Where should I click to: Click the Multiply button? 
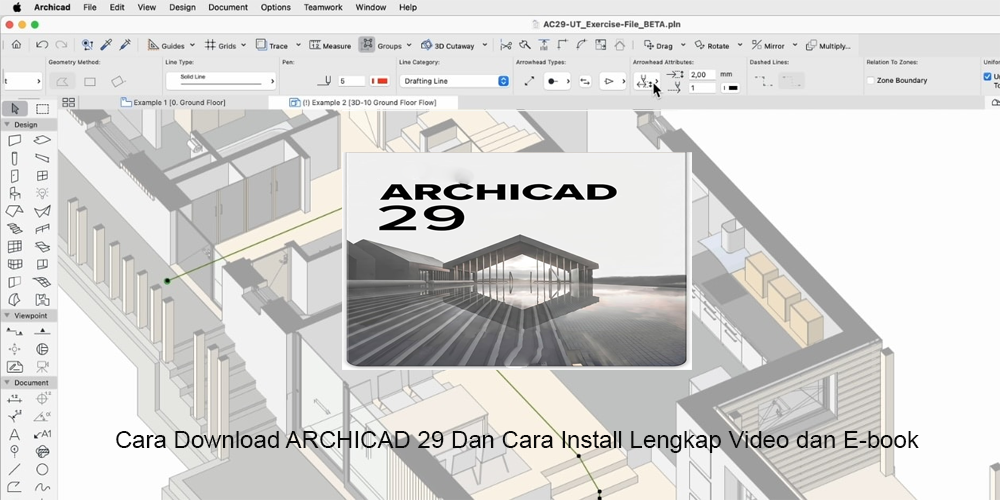(828, 45)
